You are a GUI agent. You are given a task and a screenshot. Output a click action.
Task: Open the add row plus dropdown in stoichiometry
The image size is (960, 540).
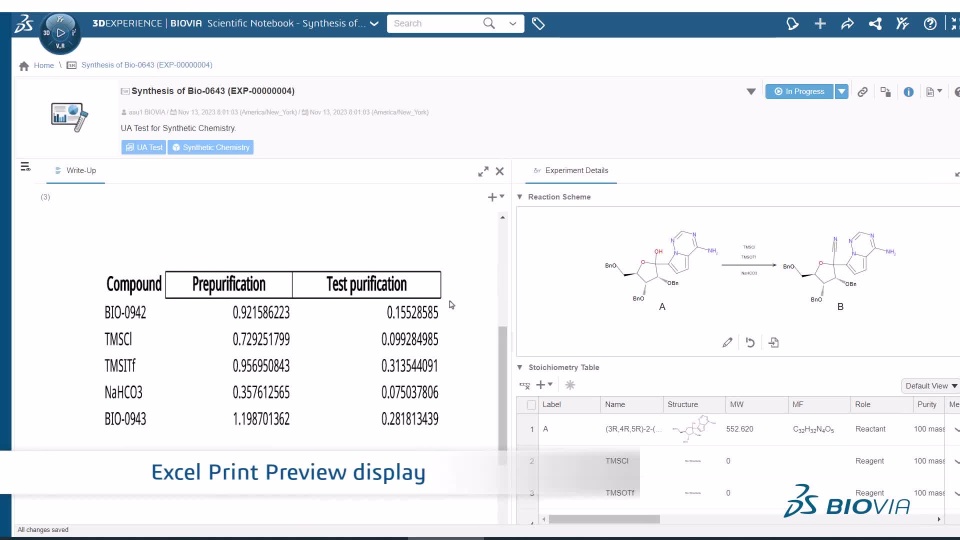click(x=544, y=384)
